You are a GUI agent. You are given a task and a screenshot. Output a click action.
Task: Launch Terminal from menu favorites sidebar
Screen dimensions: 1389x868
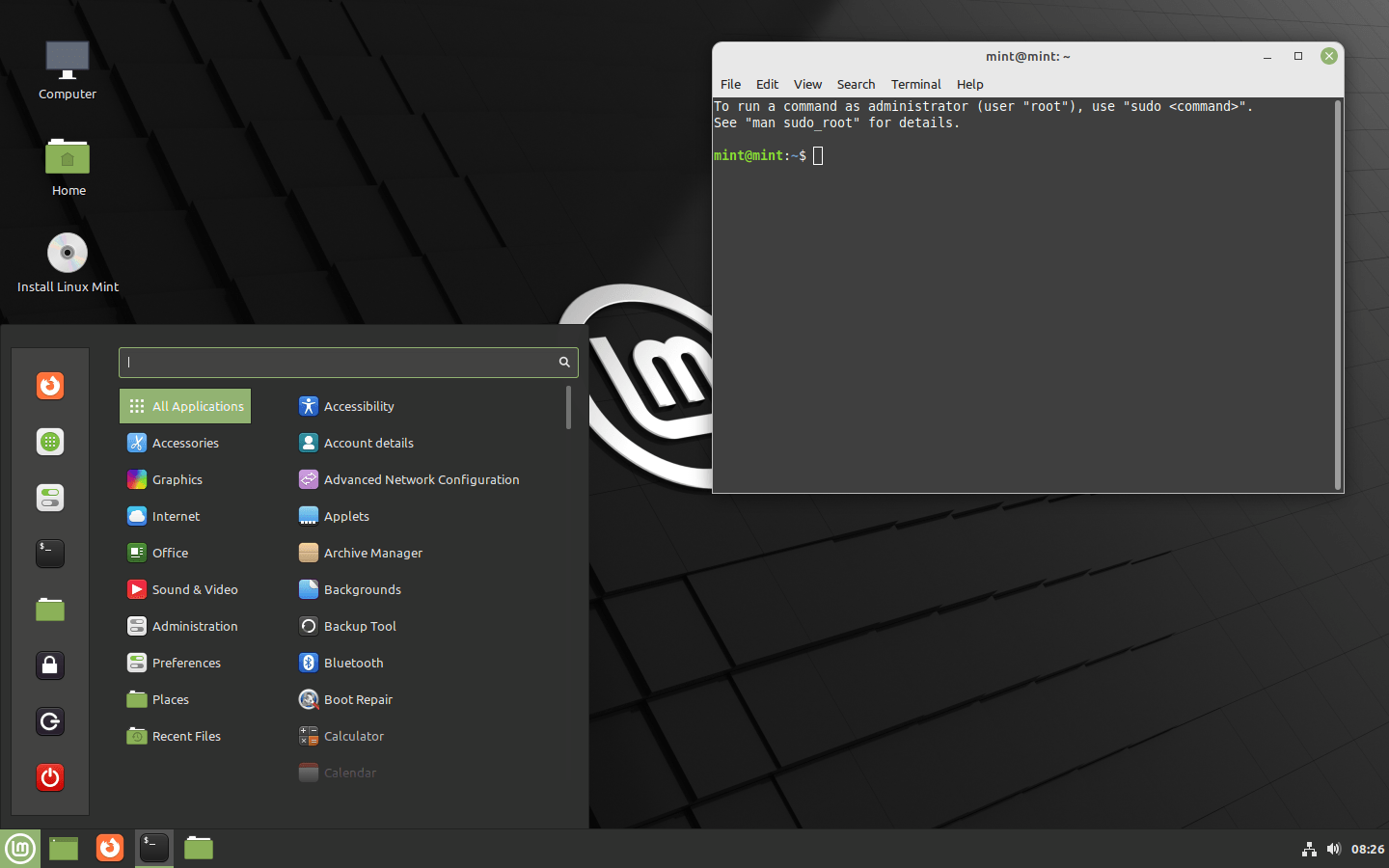coord(50,554)
